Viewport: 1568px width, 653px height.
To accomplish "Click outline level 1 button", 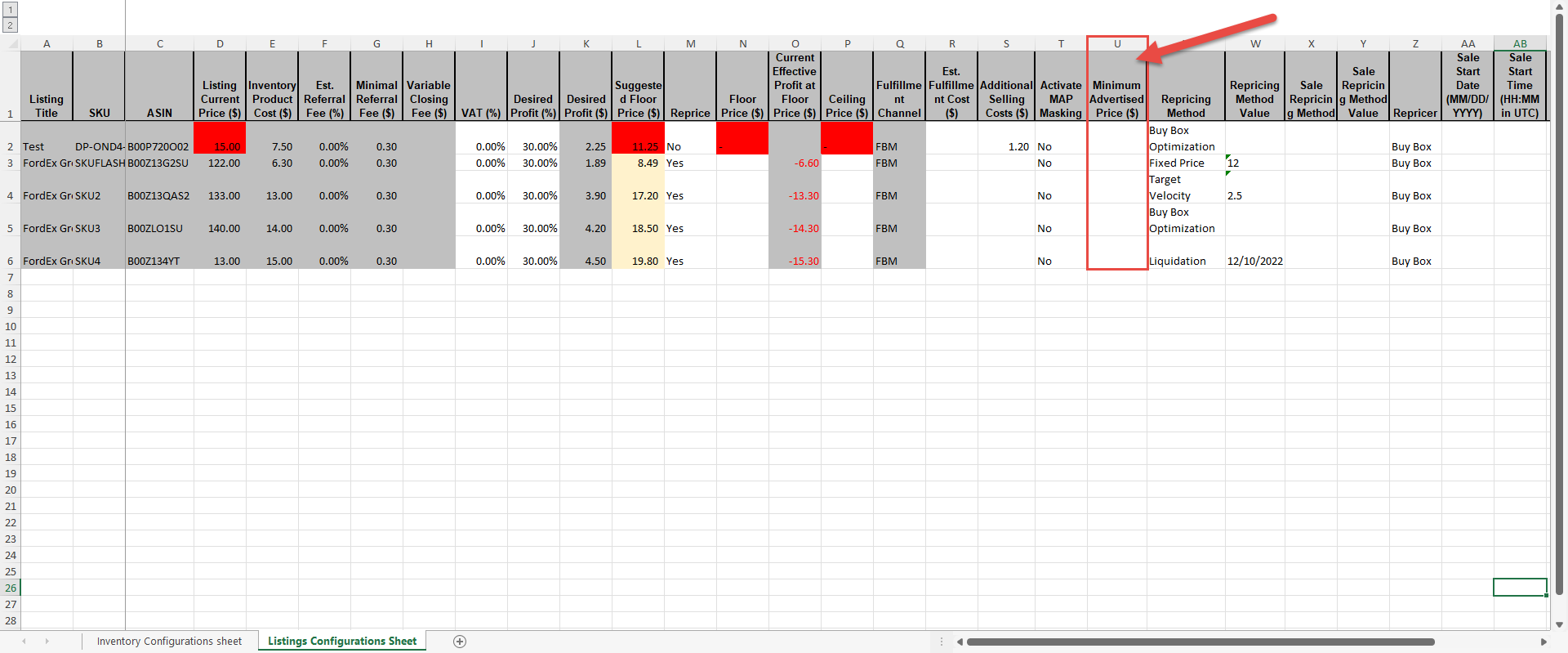I will click(x=11, y=11).
